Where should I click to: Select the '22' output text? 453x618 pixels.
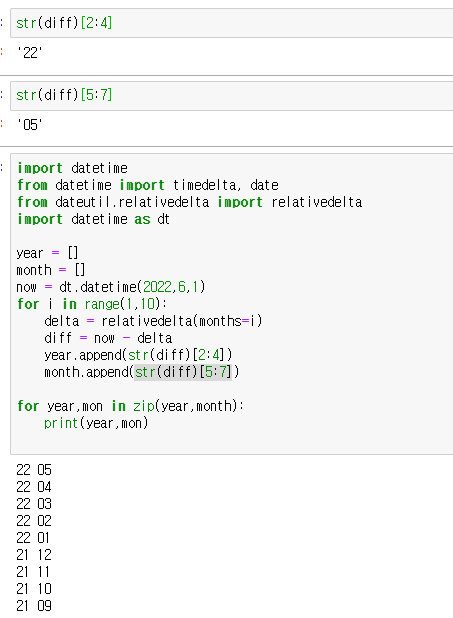(x=29, y=52)
